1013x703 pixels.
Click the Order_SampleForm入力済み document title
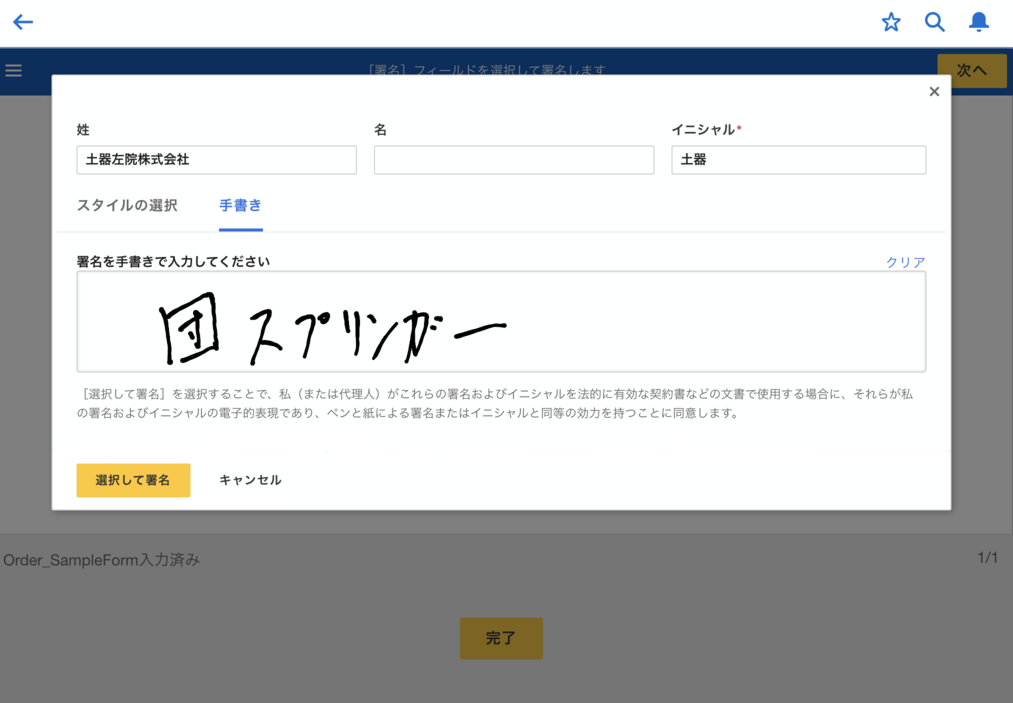point(102,560)
